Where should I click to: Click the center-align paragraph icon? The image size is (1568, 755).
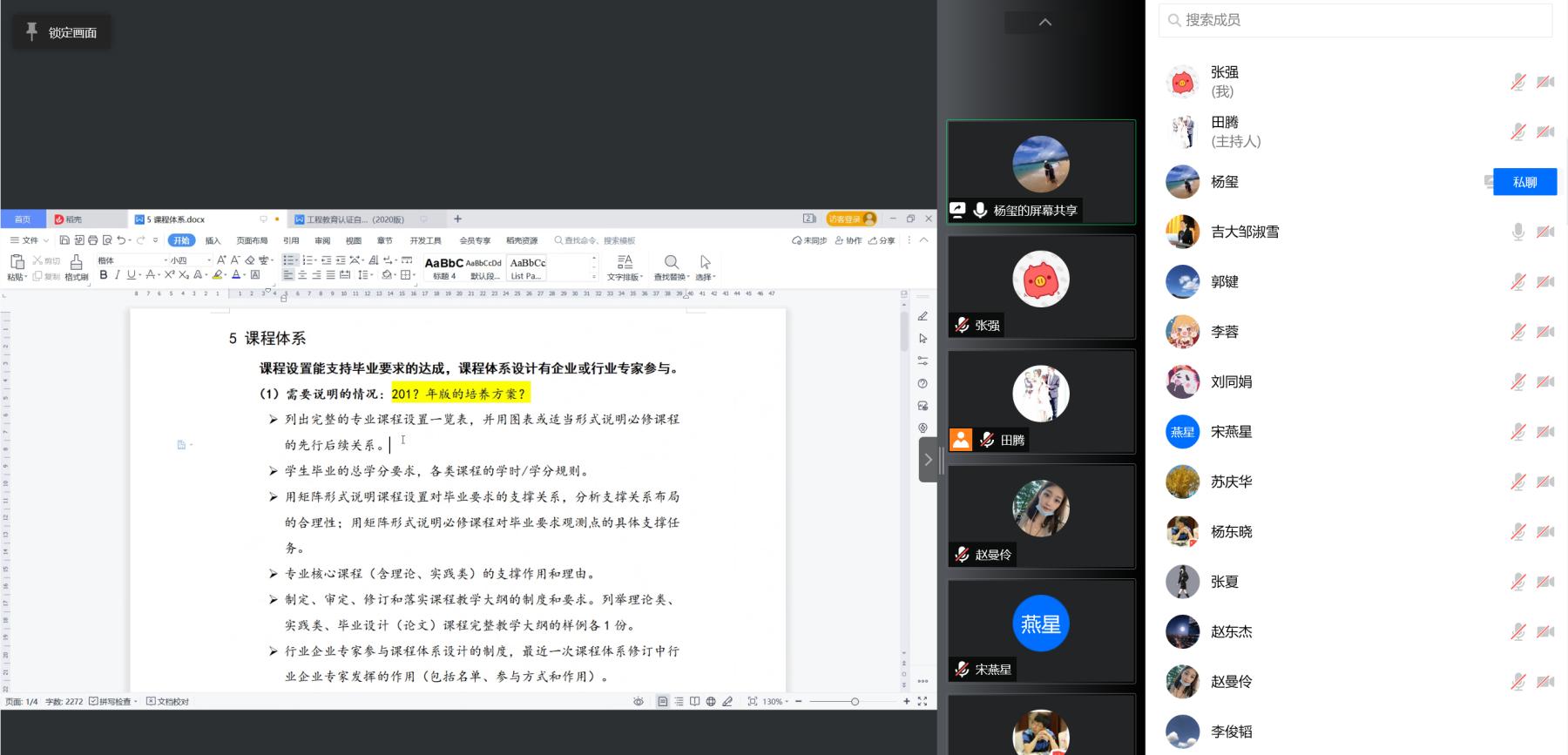point(302,275)
